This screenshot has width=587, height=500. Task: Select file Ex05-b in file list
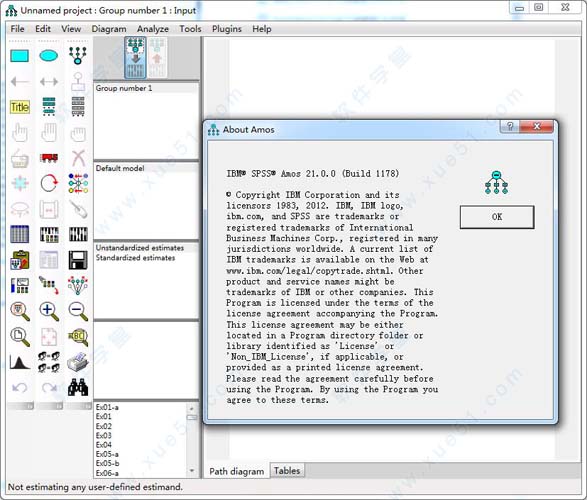point(107,464)
